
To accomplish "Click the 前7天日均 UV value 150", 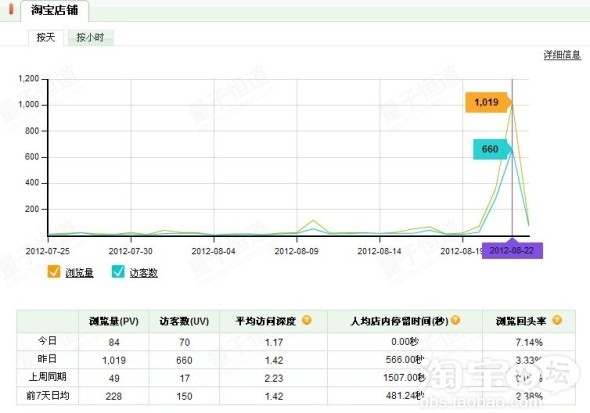I will click(x=184, y=396).
